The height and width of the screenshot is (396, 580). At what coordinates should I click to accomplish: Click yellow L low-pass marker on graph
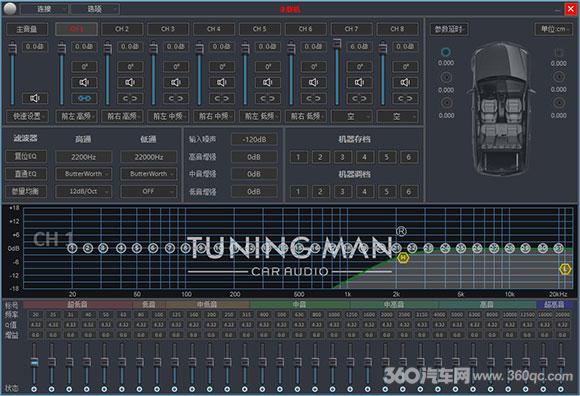565,269
